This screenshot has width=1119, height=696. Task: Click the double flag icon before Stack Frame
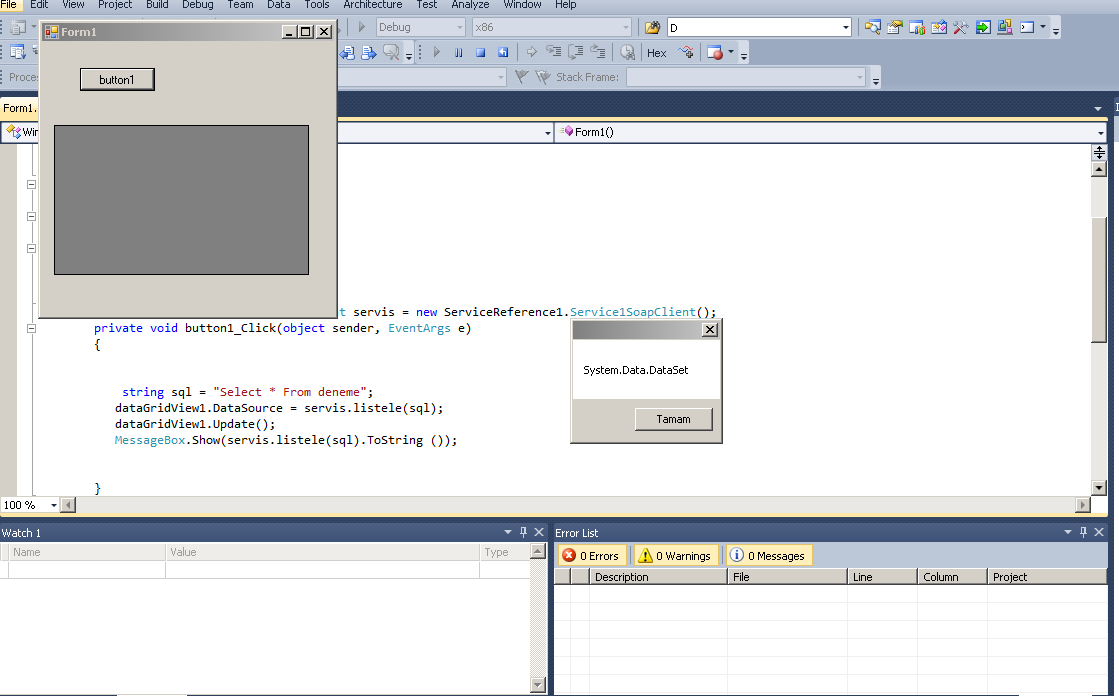[x=543, y=76]
